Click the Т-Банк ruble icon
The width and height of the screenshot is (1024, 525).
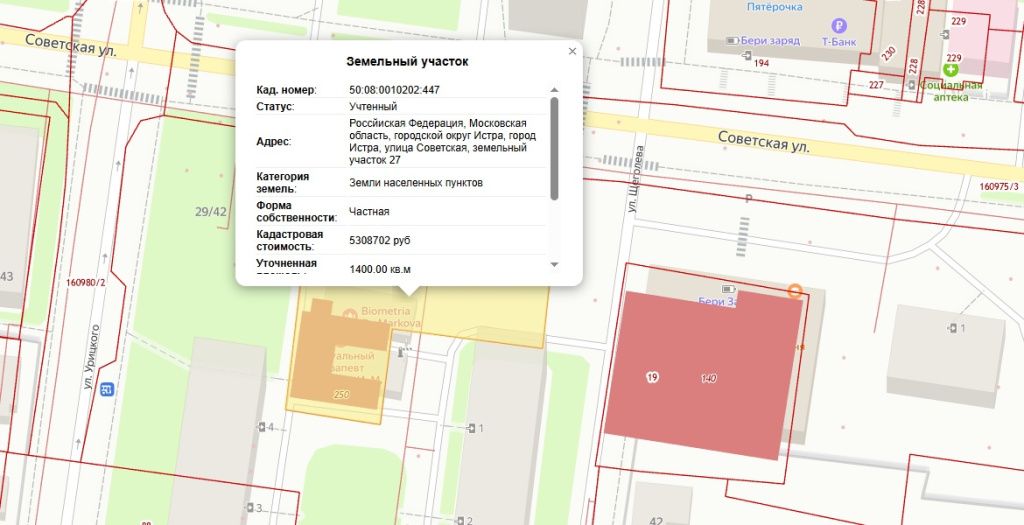(838, 26)
